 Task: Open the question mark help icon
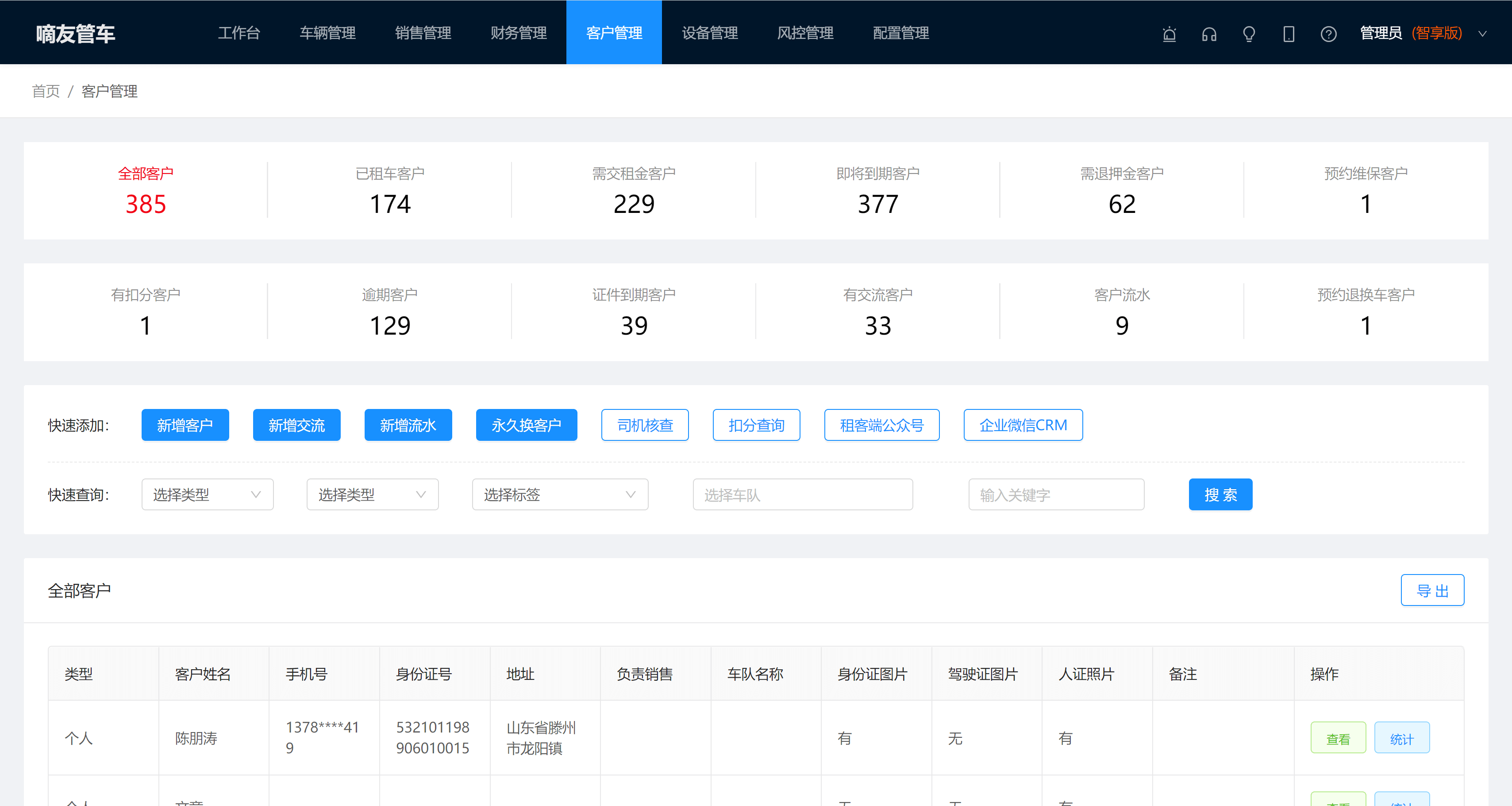pos(1329,34)
